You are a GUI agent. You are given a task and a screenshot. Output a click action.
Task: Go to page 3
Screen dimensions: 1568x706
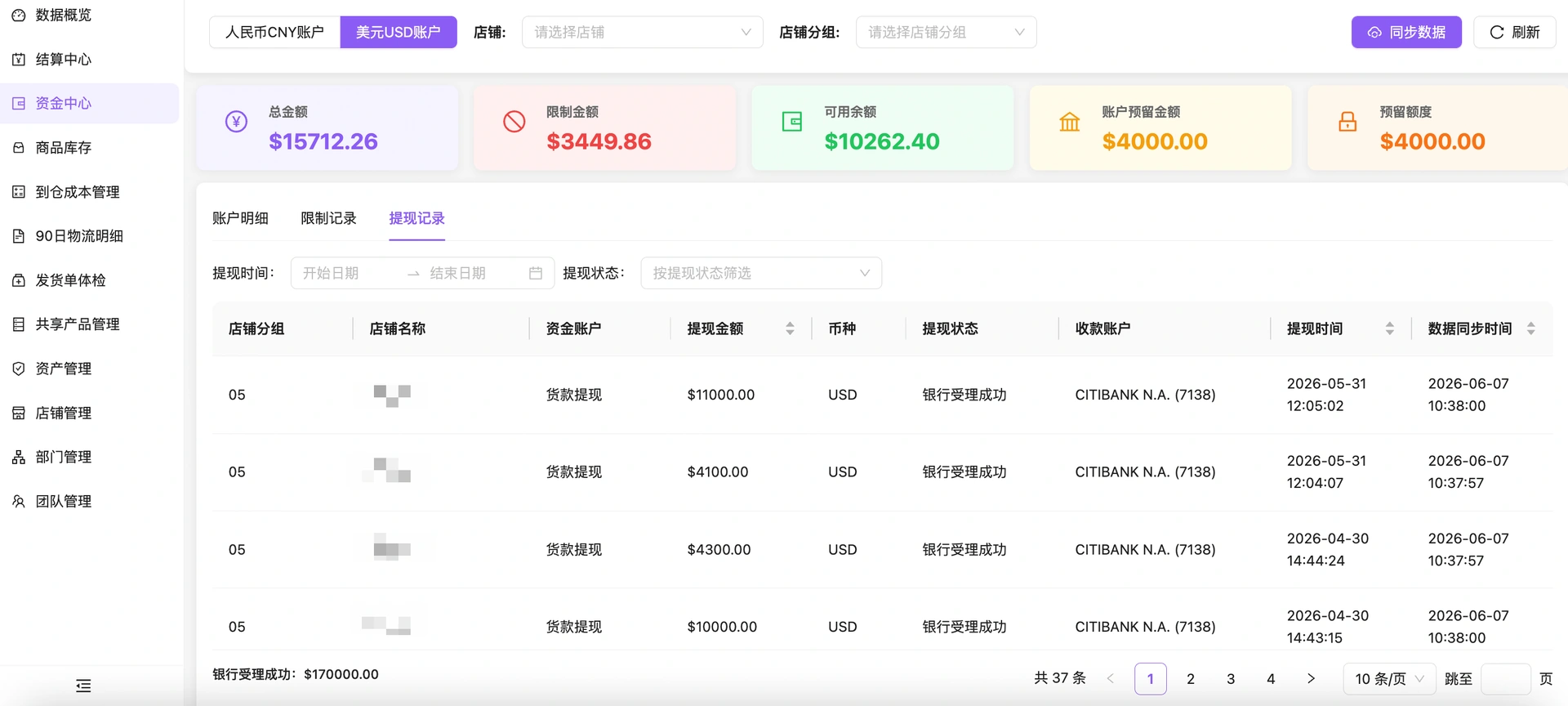click(1231, 678)
